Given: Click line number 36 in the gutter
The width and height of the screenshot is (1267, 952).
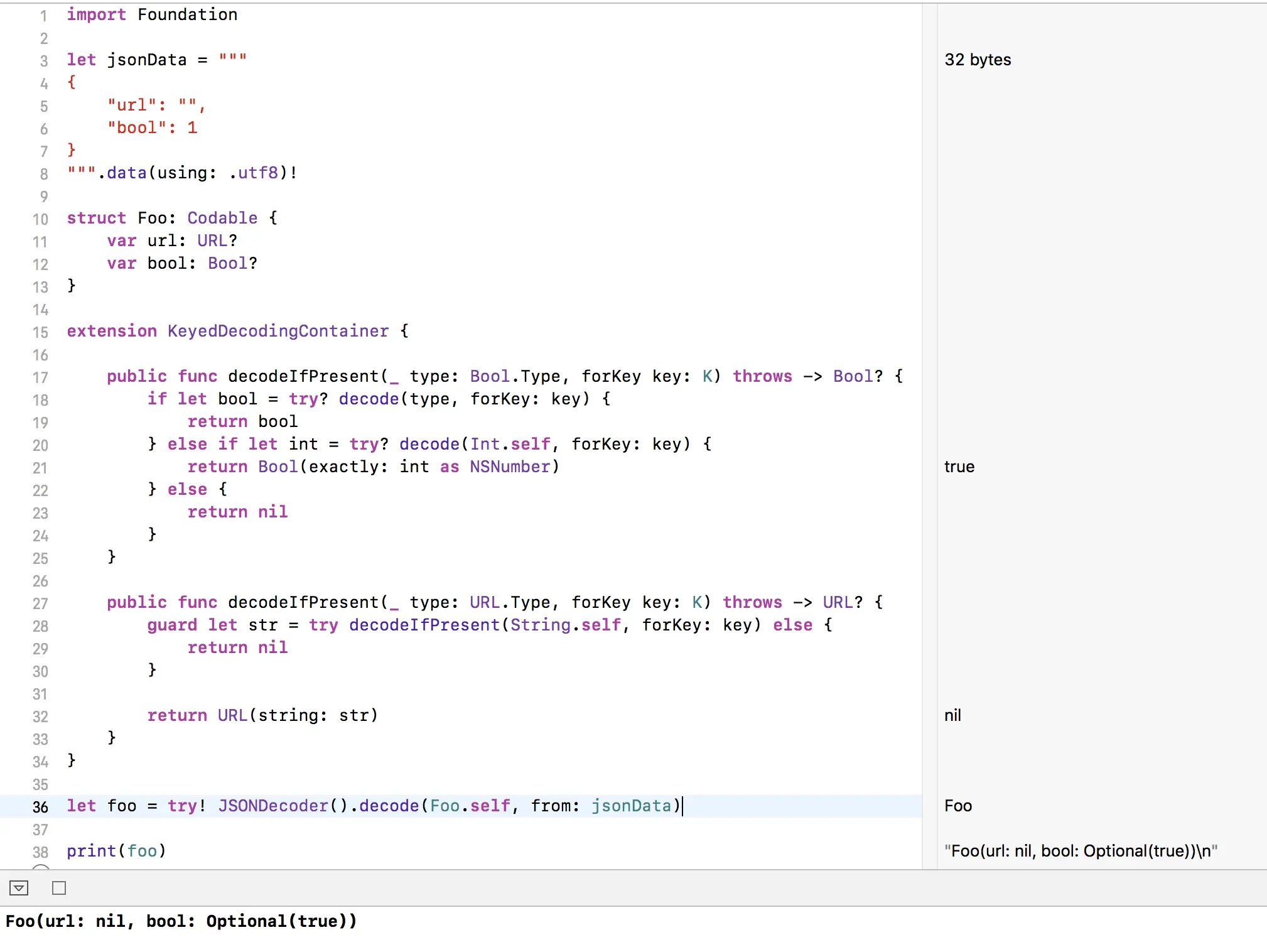Looking at the screenshot, I should tap(40, 807).
